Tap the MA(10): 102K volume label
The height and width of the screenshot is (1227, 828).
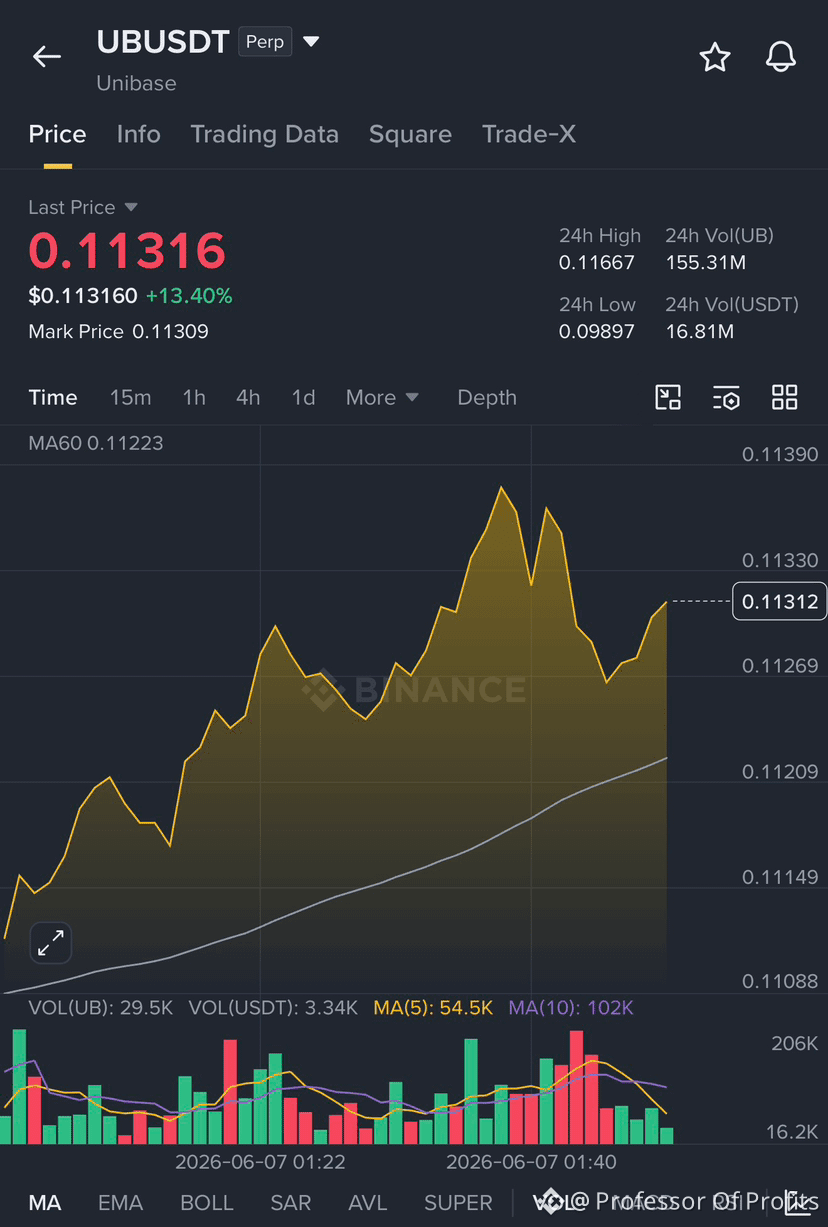point(571,1007)
